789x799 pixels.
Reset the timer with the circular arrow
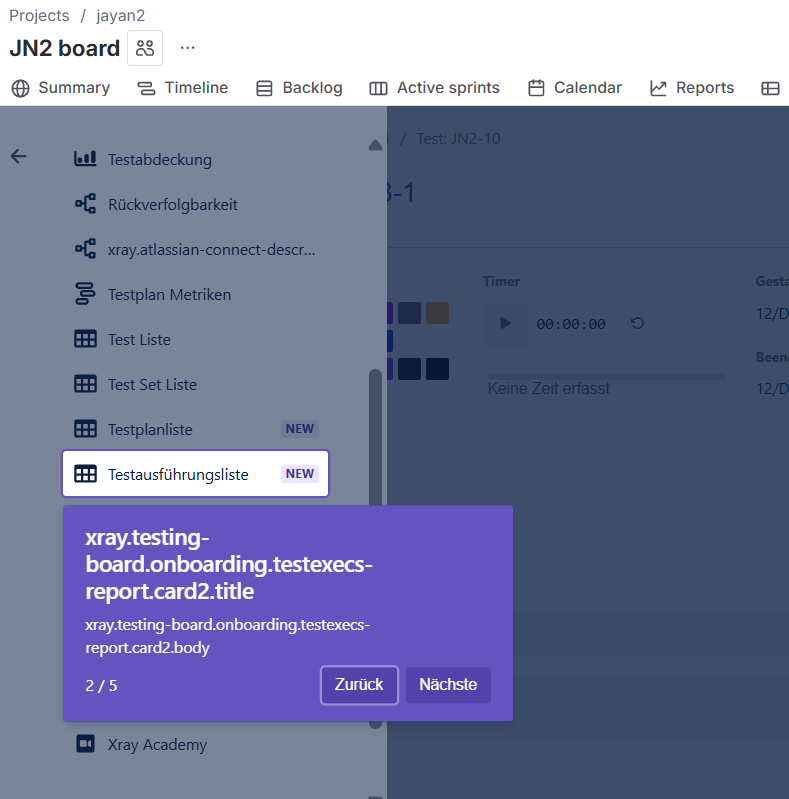click(637, 323)
